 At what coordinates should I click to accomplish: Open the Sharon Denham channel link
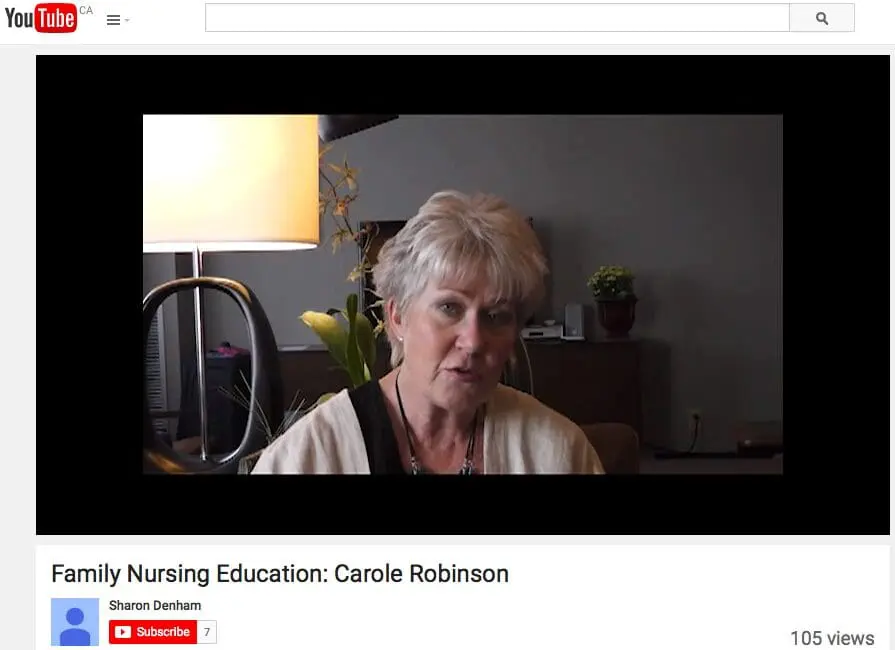click(155, 605)
